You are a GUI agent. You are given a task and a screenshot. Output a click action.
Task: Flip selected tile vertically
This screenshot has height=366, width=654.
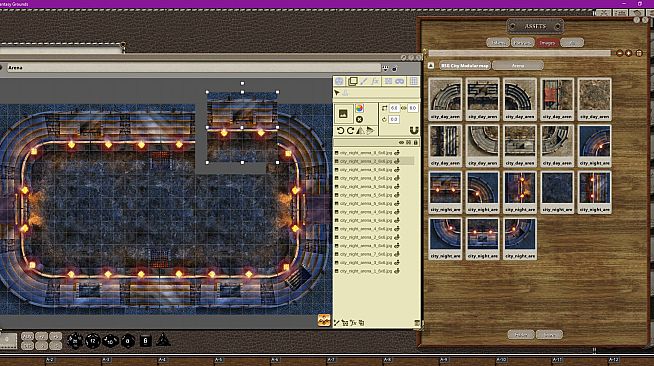click(x=370, y=131)
